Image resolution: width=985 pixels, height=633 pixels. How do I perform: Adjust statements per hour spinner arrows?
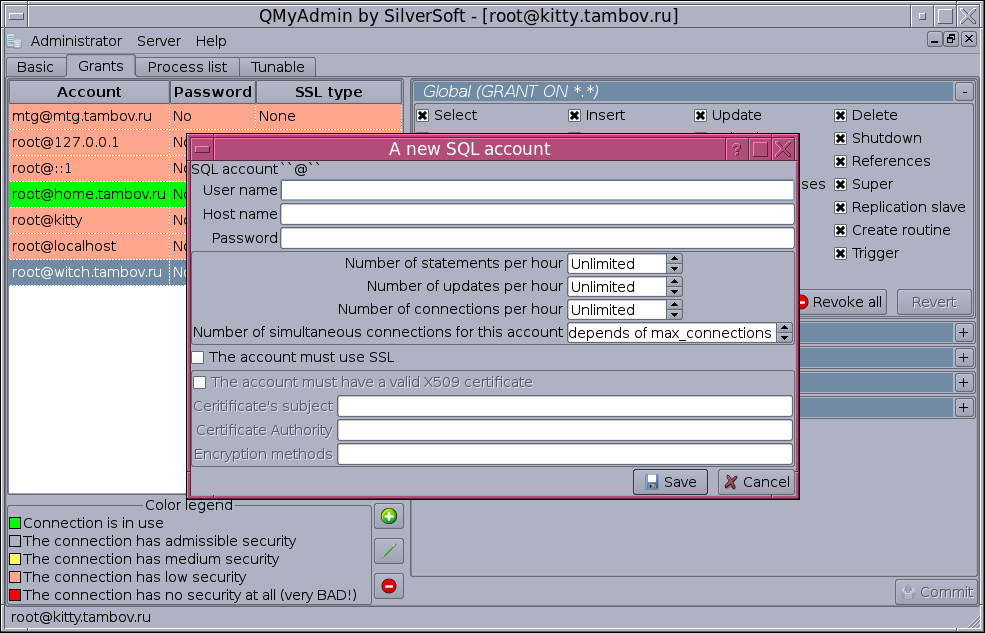[x=675, y=264]
